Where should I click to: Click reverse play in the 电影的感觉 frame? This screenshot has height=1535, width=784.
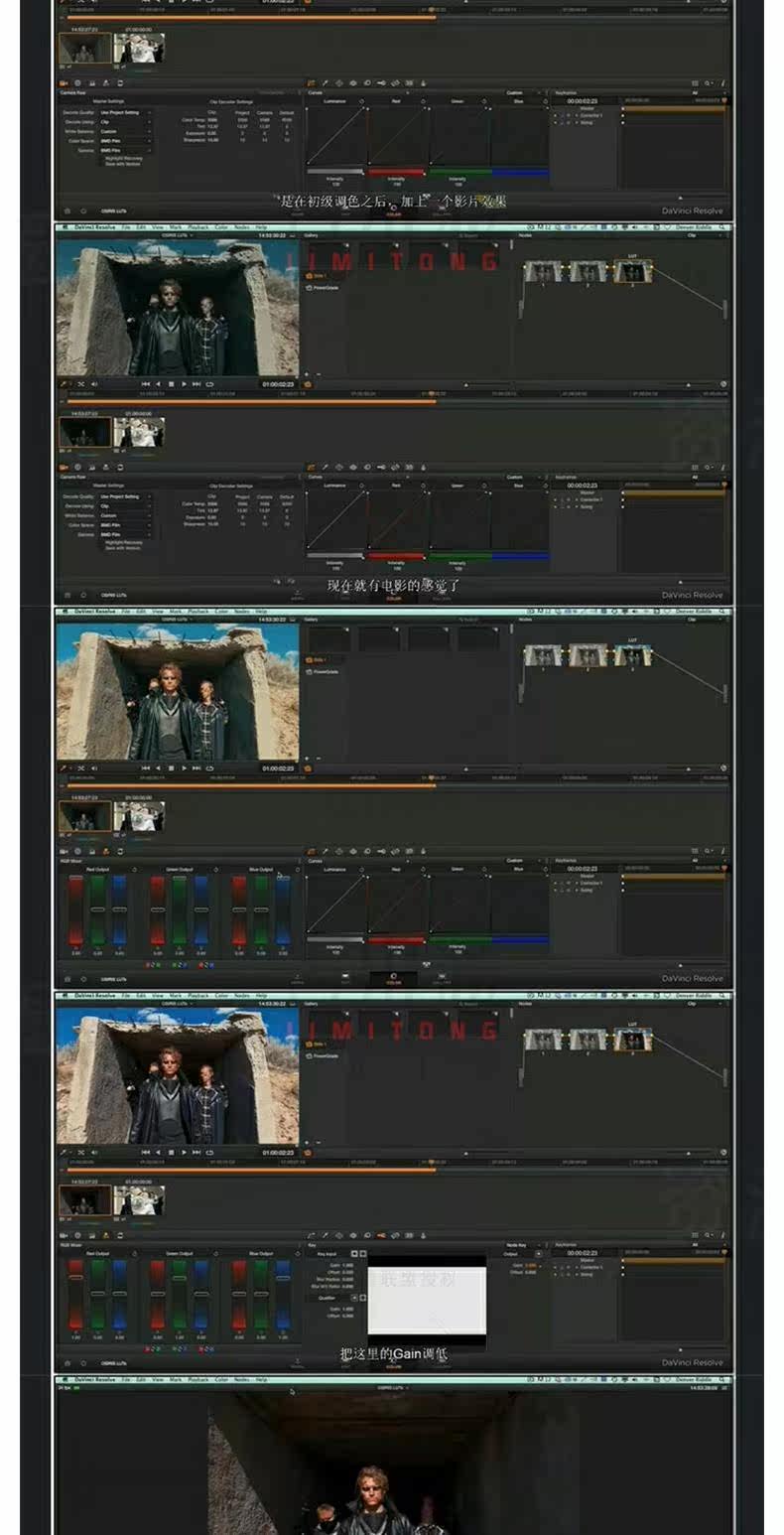click(x=159, y=384)
